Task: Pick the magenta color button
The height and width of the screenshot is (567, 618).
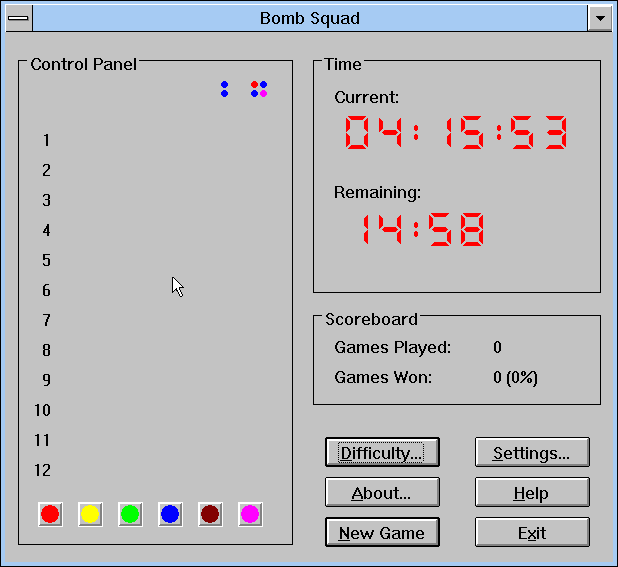Action: click(x=250, y=514)
